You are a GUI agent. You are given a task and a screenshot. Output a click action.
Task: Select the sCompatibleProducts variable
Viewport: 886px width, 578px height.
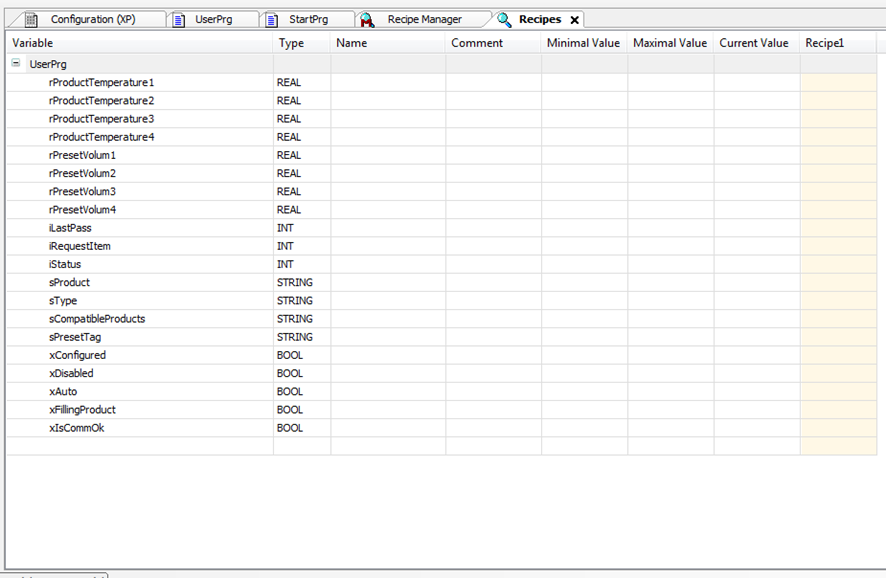[97, 319]
